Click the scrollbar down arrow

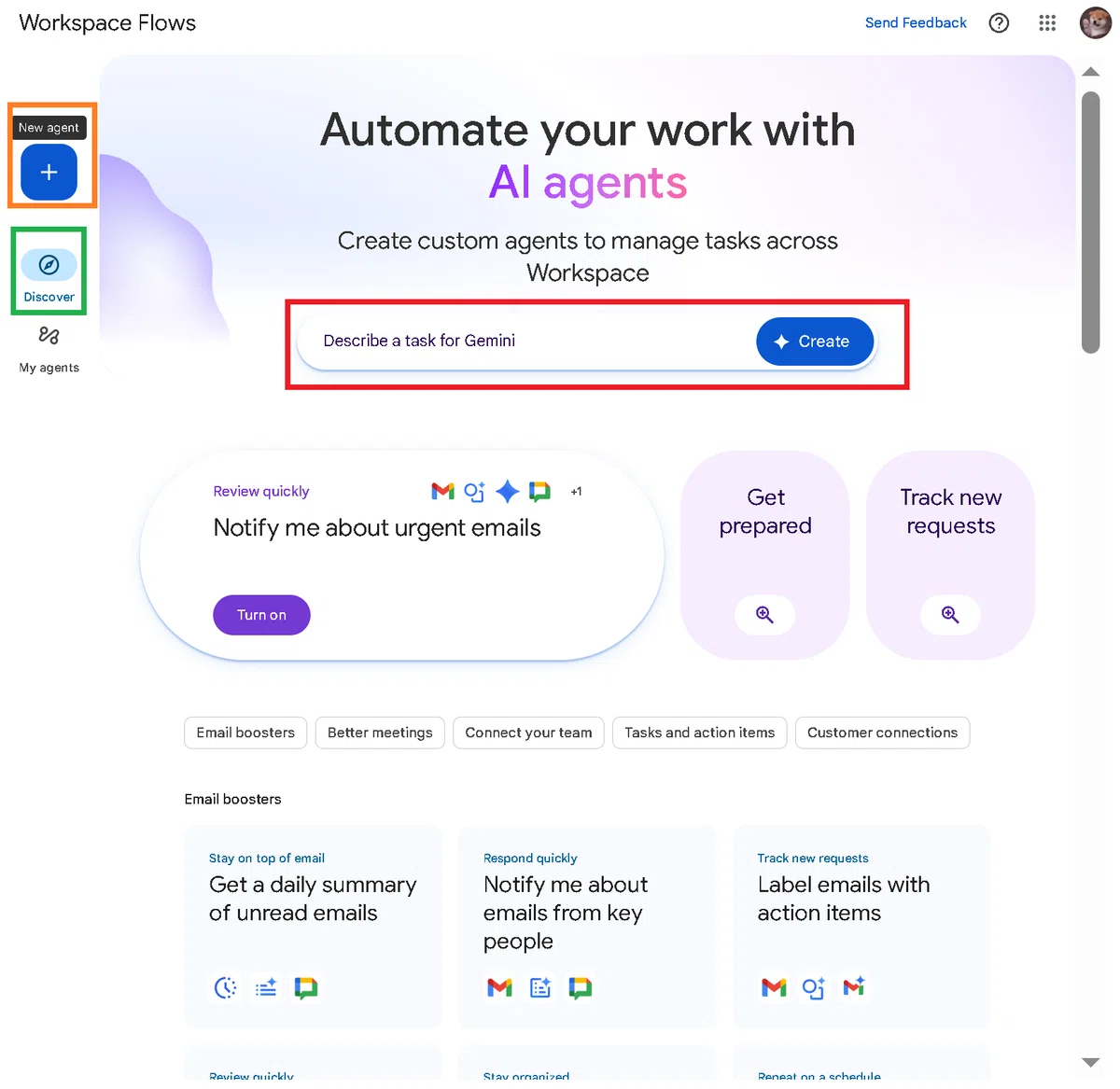[1090, 1062]
